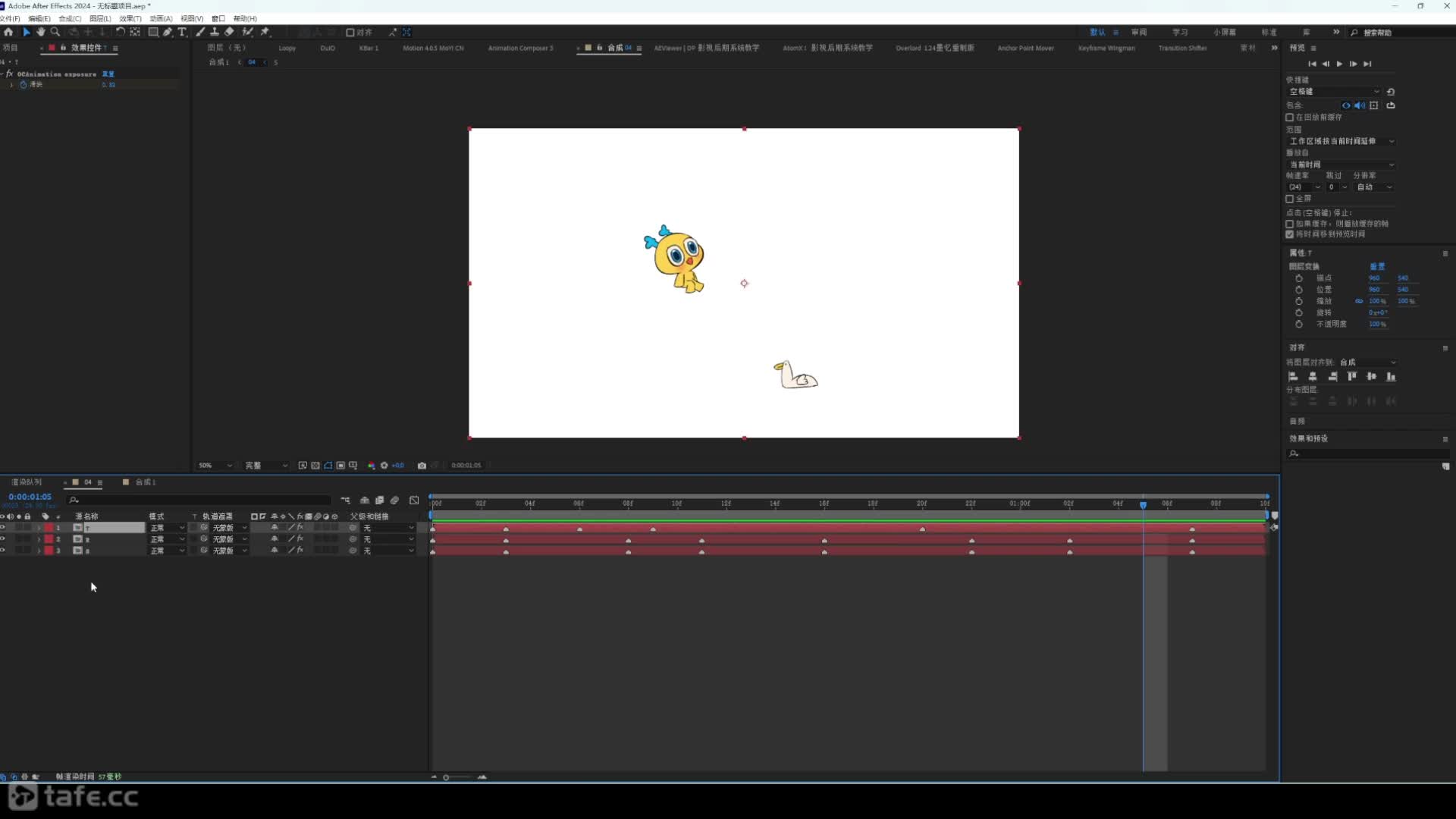The height and width of the screenshot is (819, 1456).
Task: Open the preview shortcut dropdown (空格键)
Action: click(x=1335, y=92)
